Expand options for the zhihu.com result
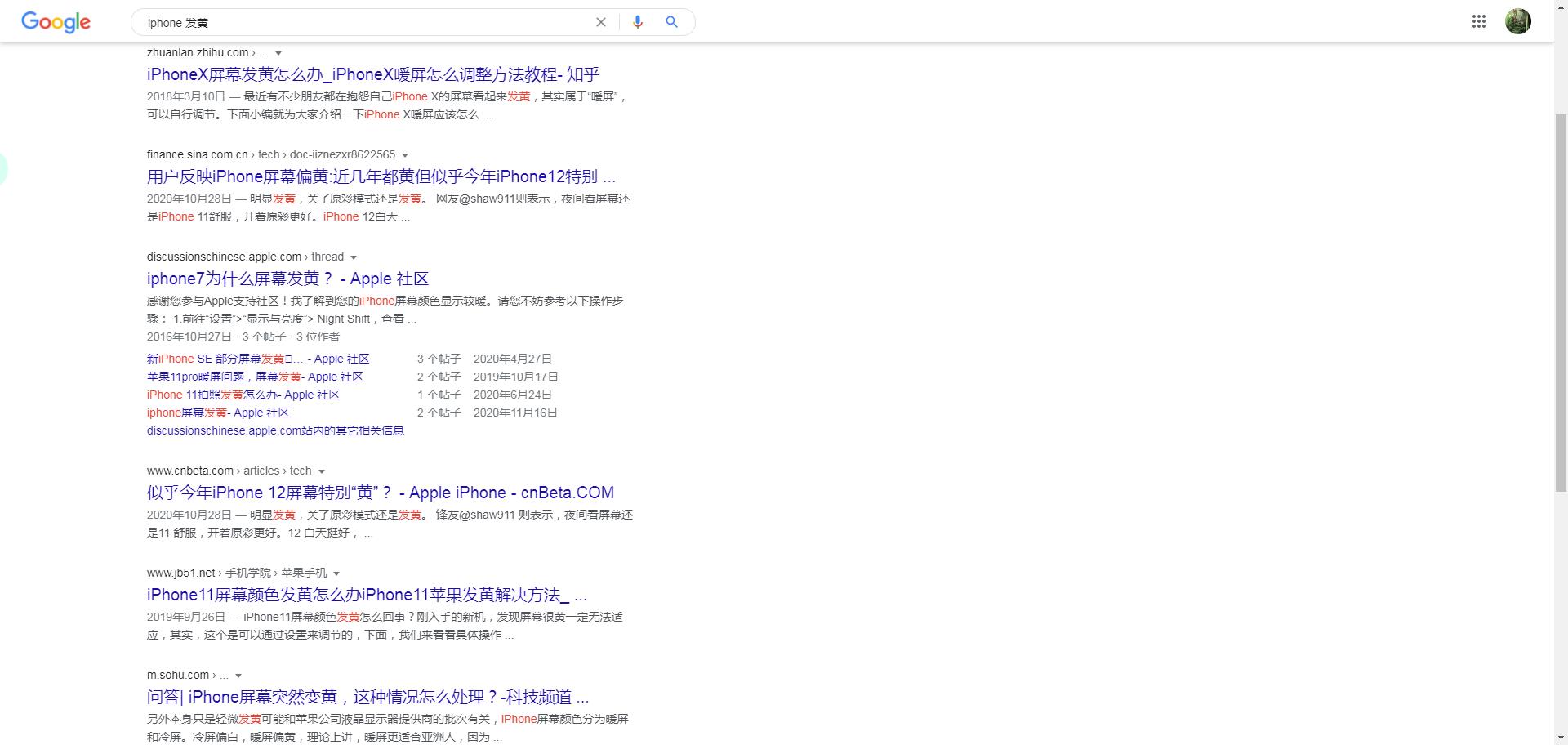 point(278,52)
